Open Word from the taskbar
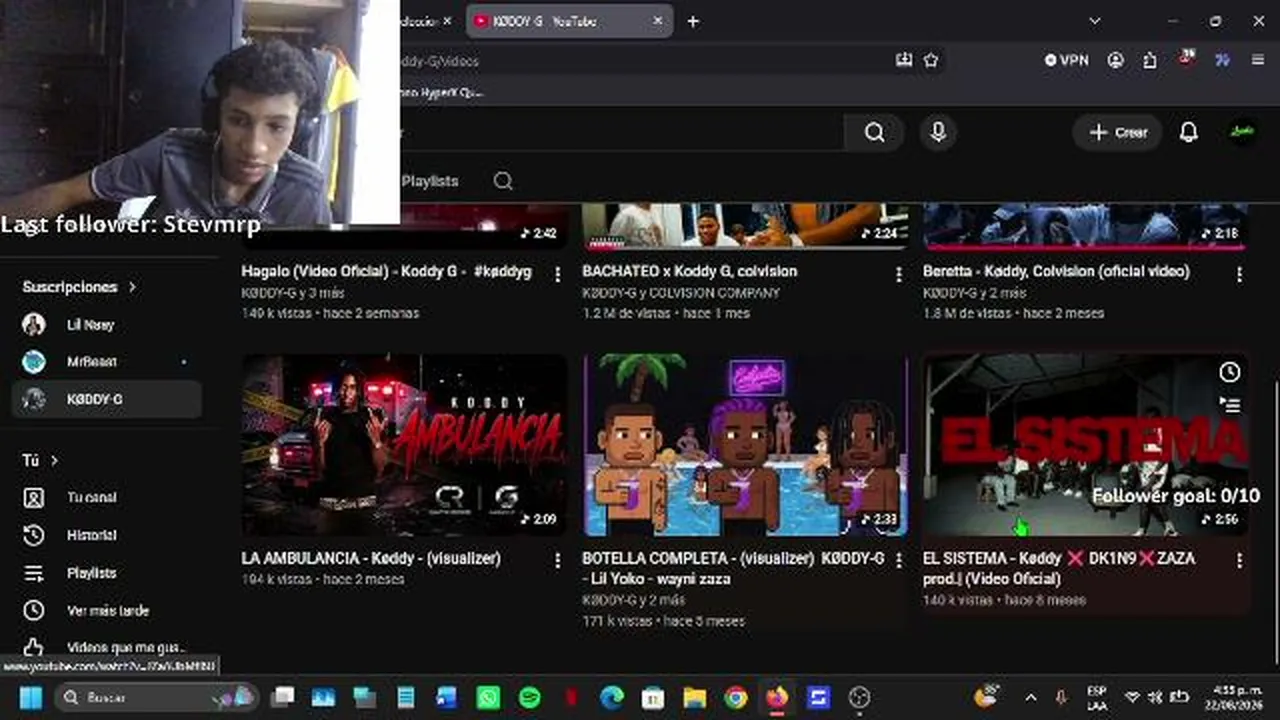 [x=447, y=697]
